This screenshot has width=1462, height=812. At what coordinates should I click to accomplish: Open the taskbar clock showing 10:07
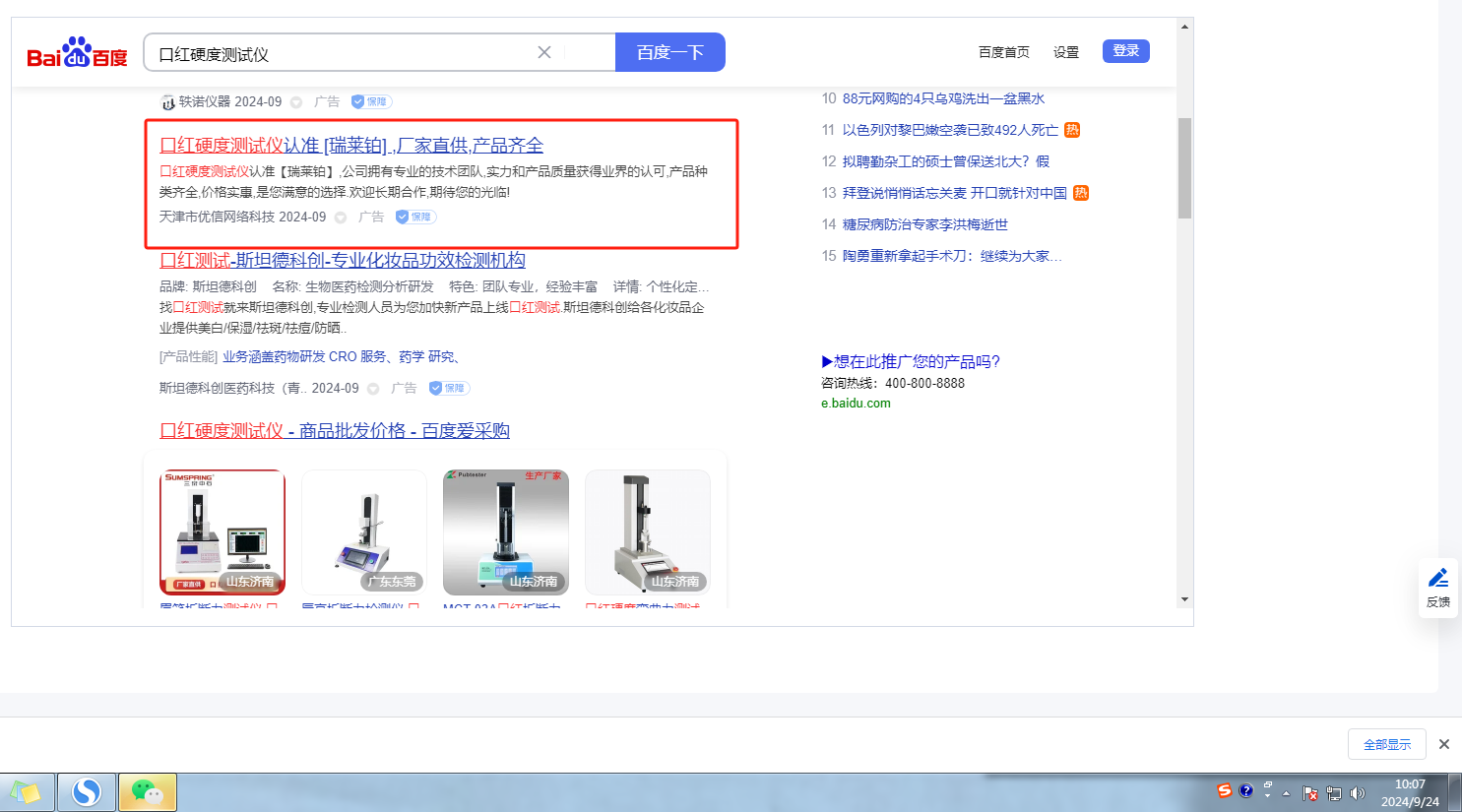pos(1410,793)
